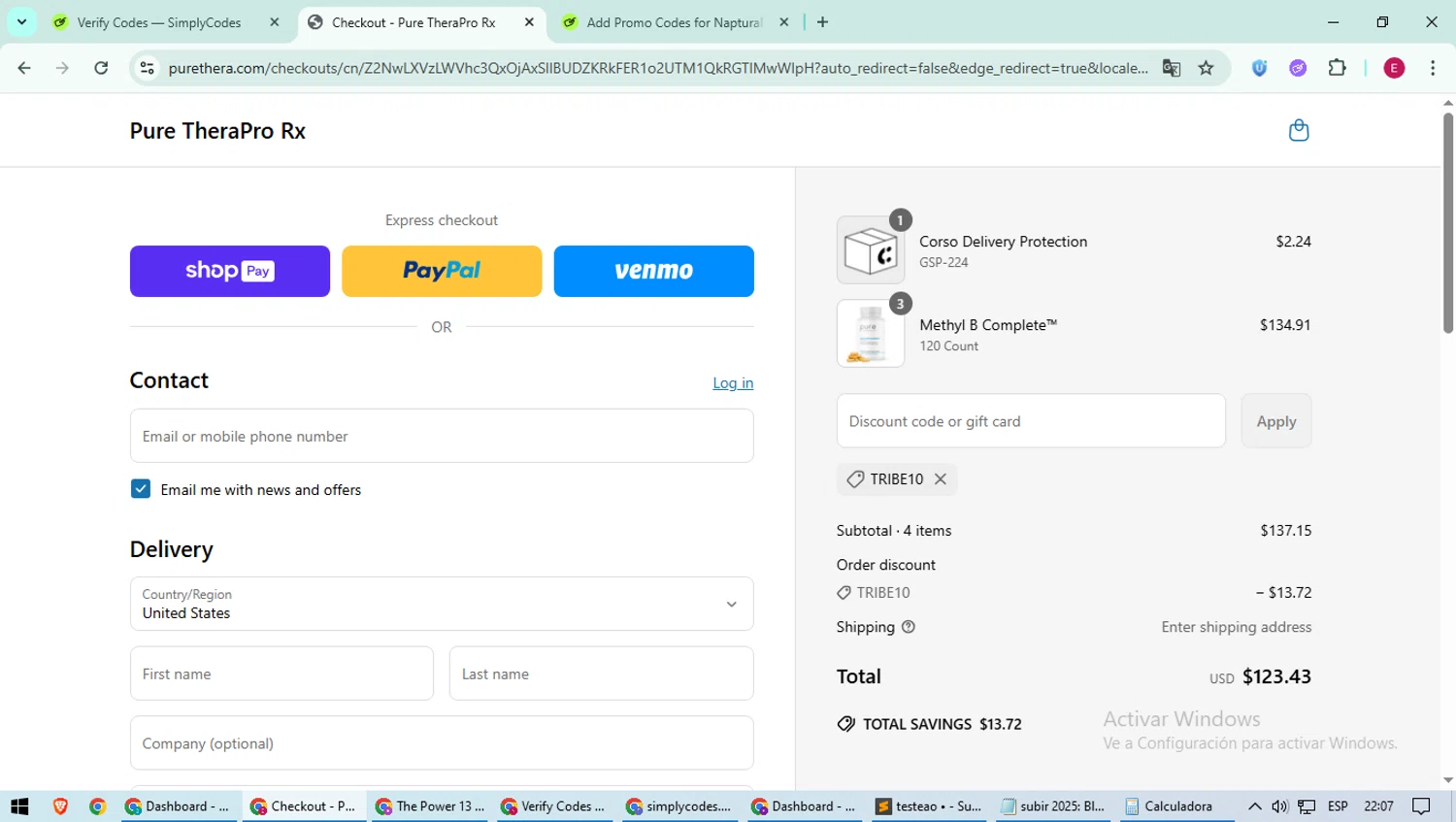
Task: Open the notifications action center icon
Action: (x=1422, y=806)
